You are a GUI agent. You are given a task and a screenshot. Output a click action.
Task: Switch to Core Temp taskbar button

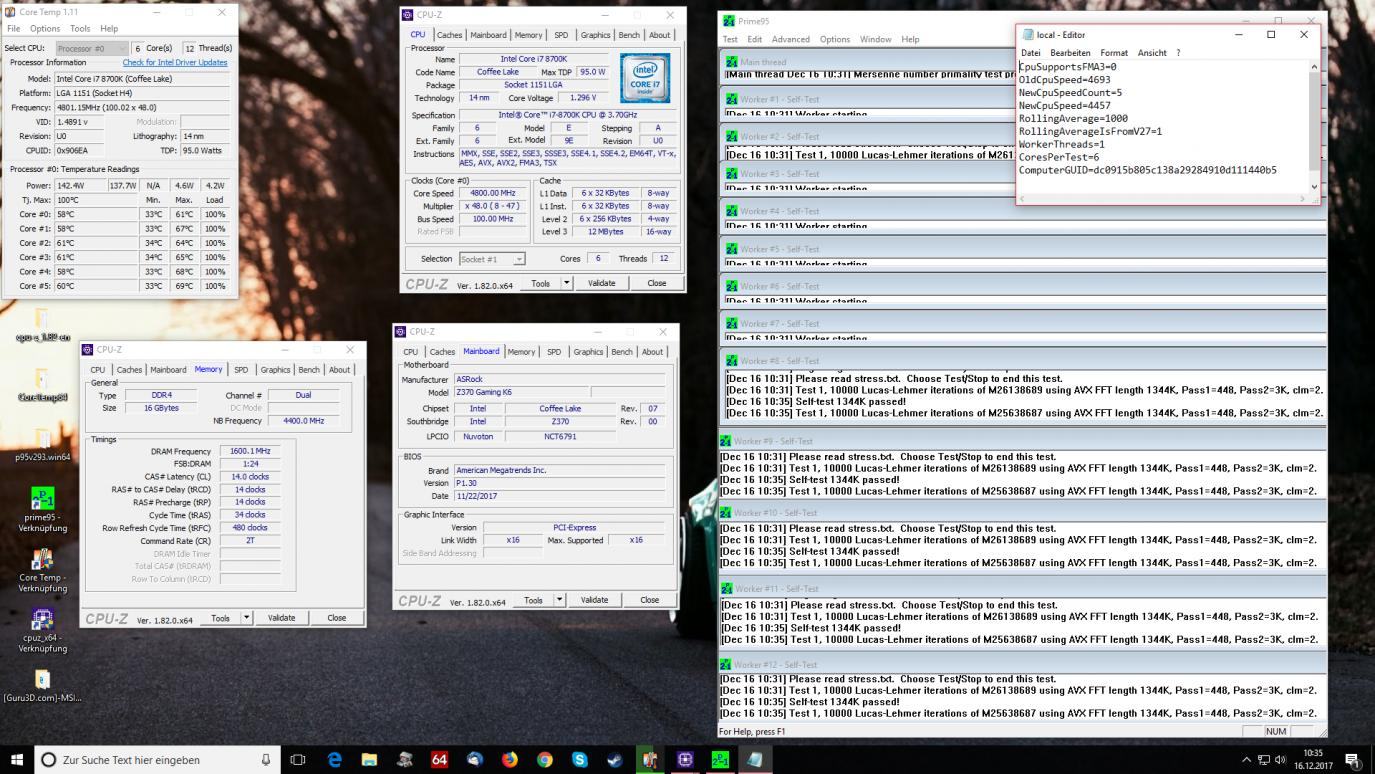pyautogui.click(x=650, y=759)
